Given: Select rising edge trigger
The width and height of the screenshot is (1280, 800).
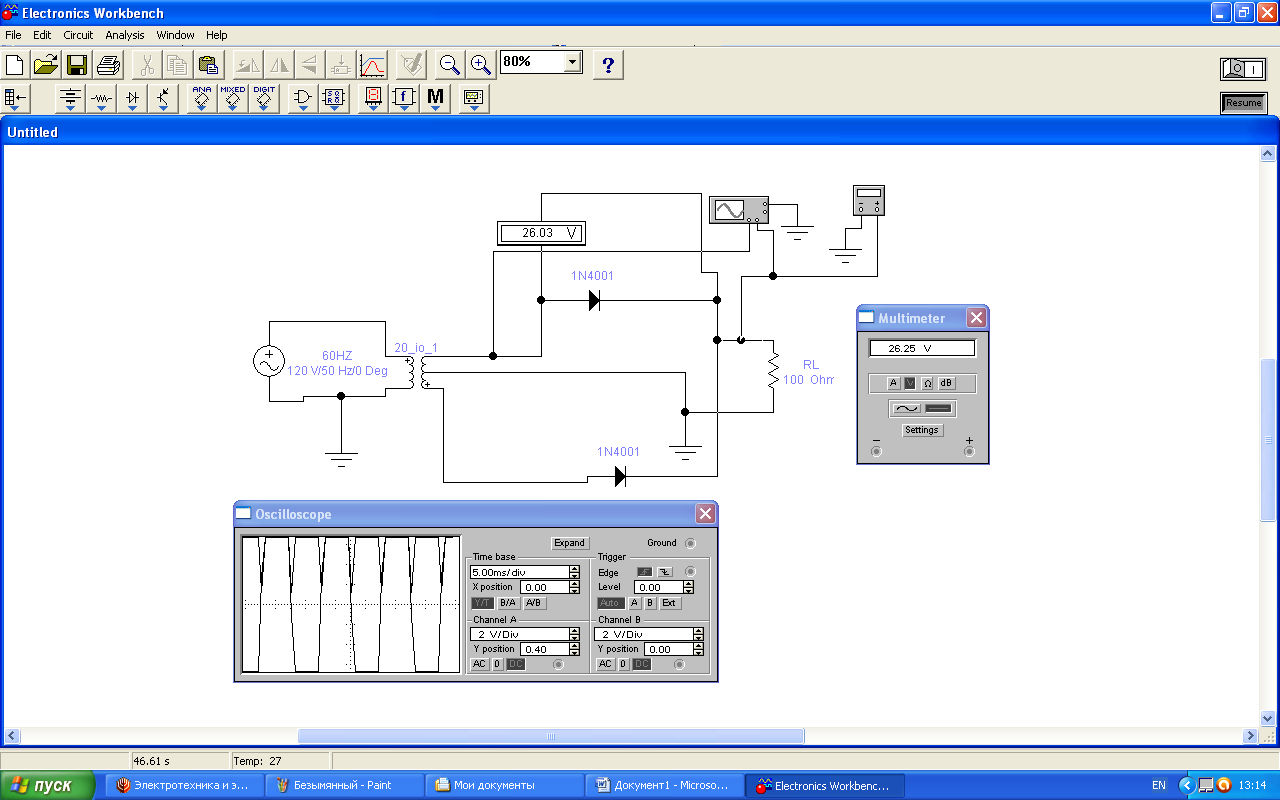Looking at the screenshot, I should click(x=645, y=572).
